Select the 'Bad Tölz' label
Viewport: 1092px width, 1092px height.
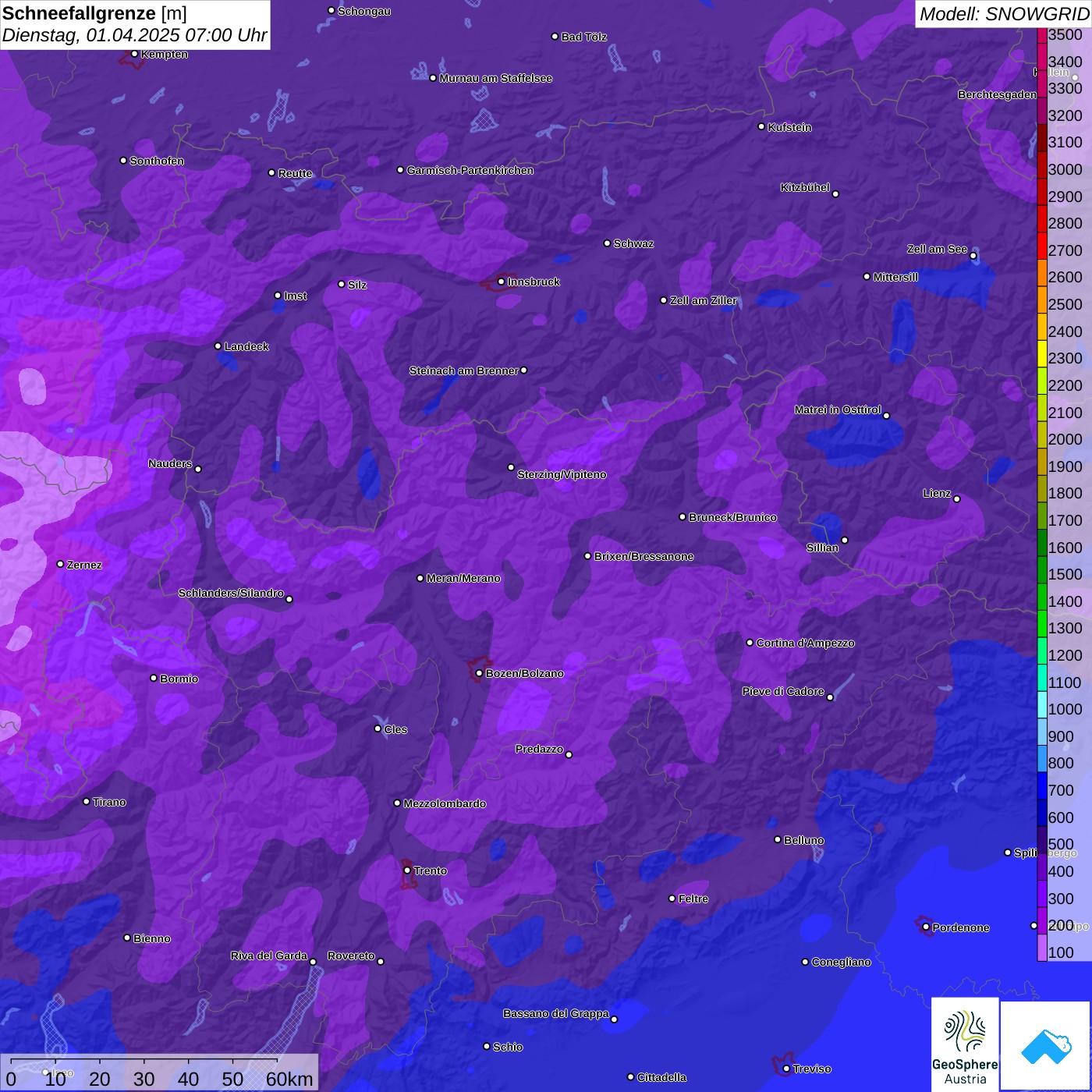[x=584, y=37]
